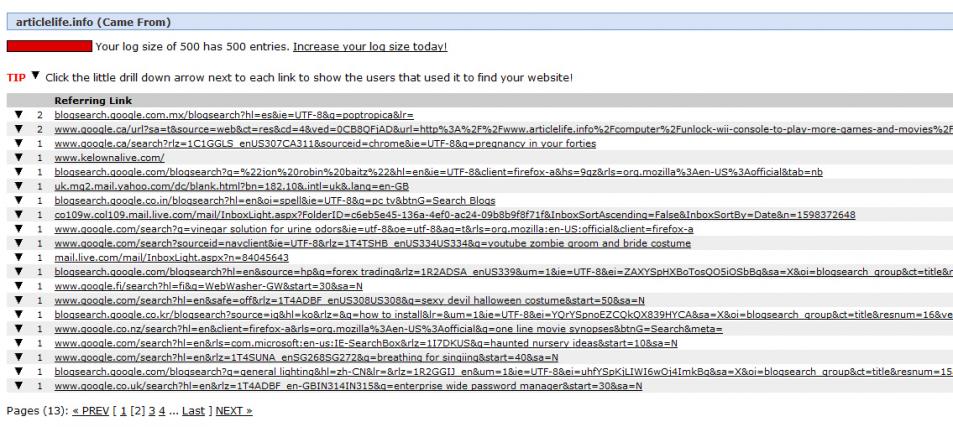Expand arrow next to pregnancy in your forties link

coord(18,143)
